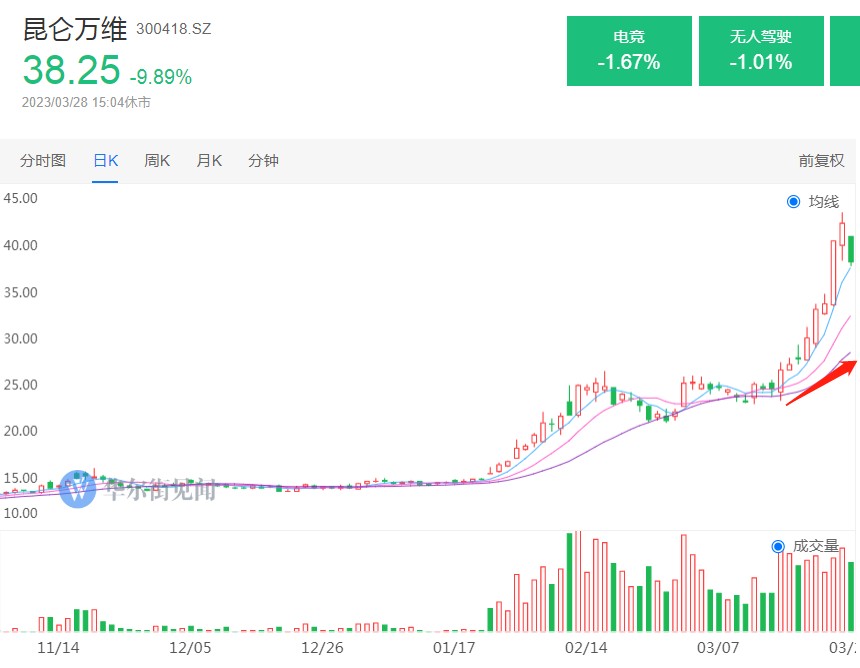Click the blue W watermark logo
860x668 pixels.
click(x=78, y=489)
